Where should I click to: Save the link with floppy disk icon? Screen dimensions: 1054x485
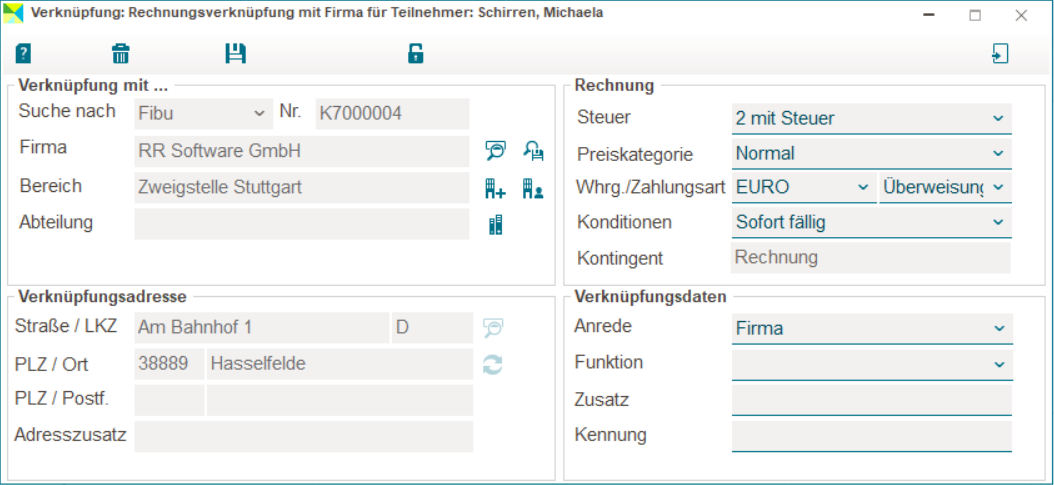pos(235,54)
